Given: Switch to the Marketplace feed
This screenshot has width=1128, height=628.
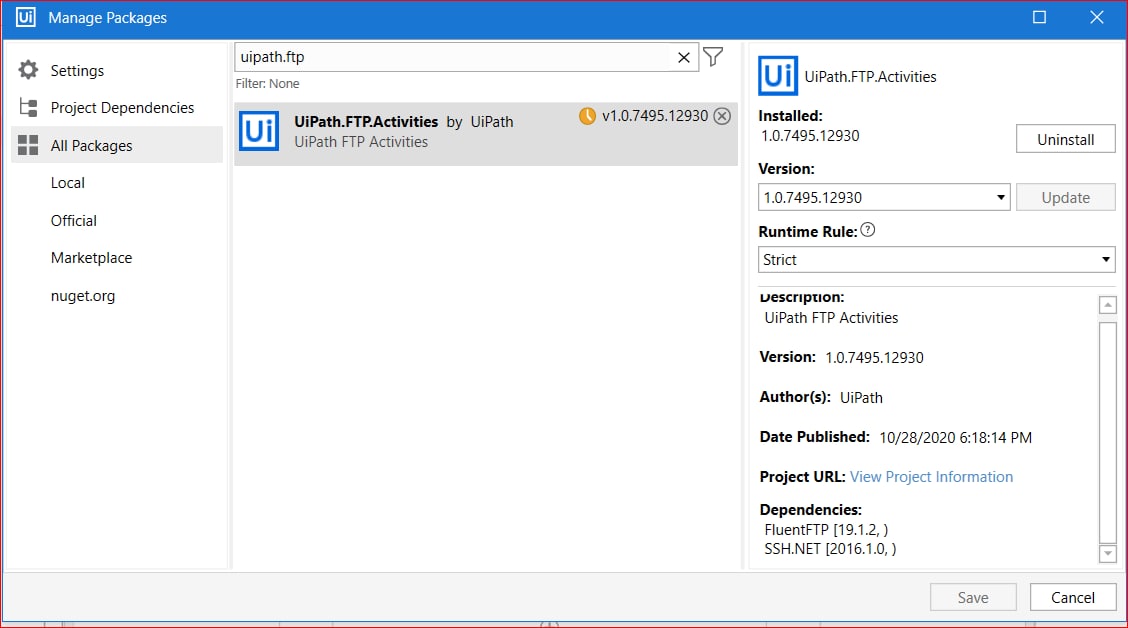Looking at the screenshot, I should 91,258.
